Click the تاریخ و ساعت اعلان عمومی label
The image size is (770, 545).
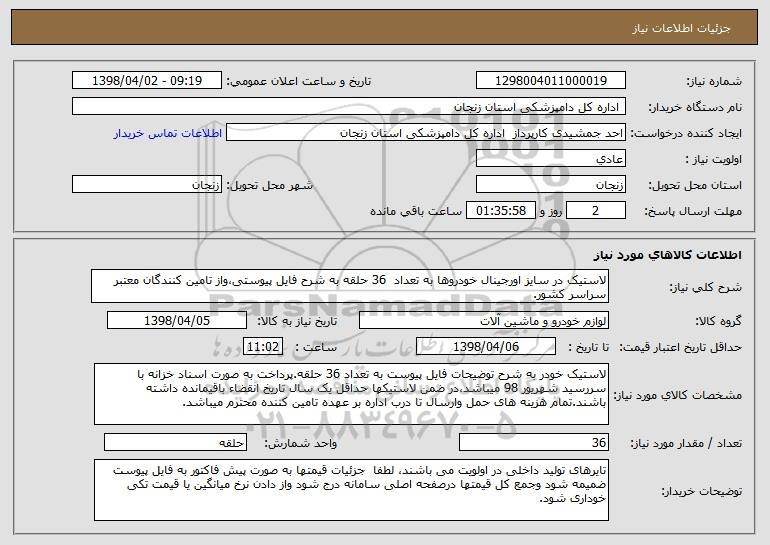299,81
